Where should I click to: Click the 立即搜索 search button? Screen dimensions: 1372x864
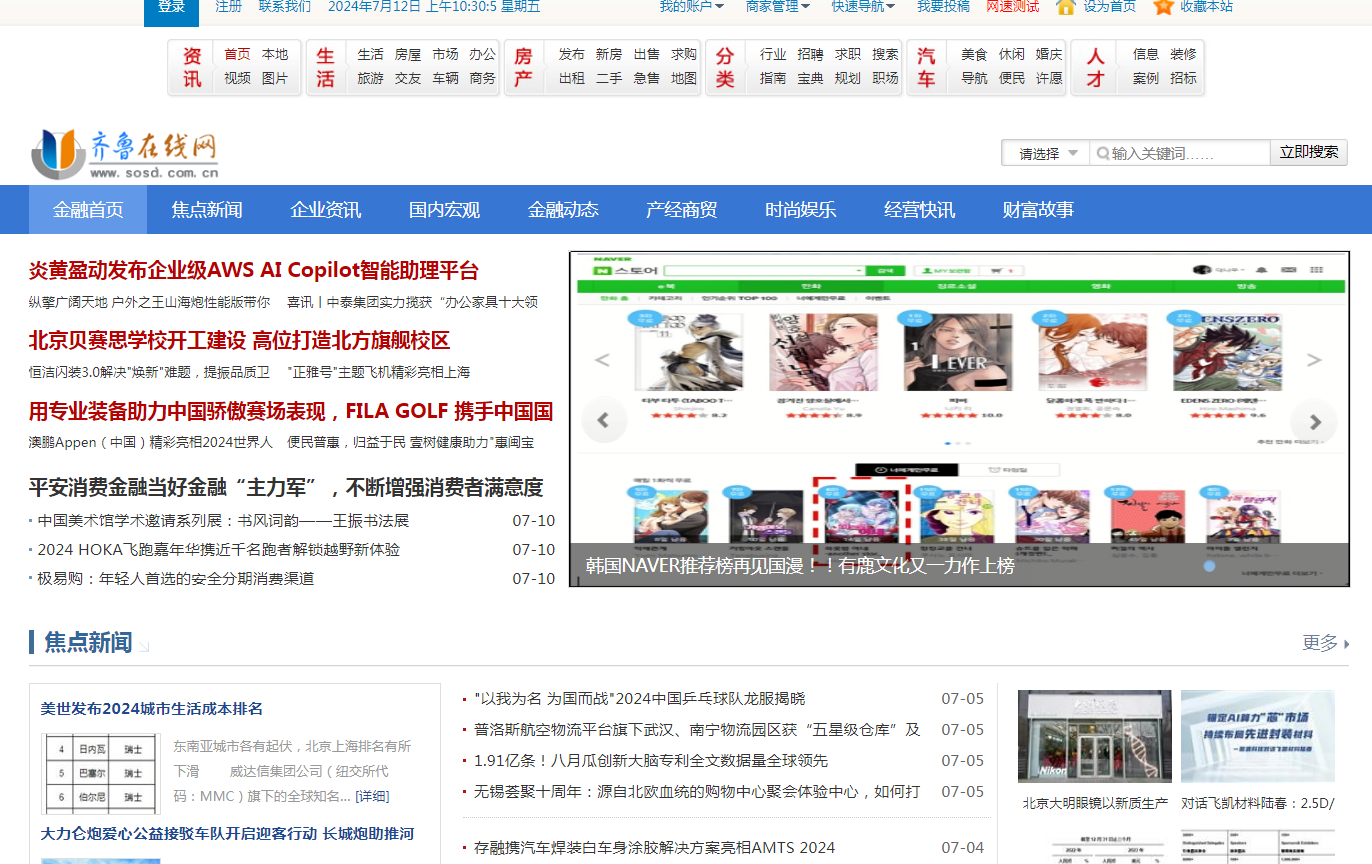click(1309, 152)
